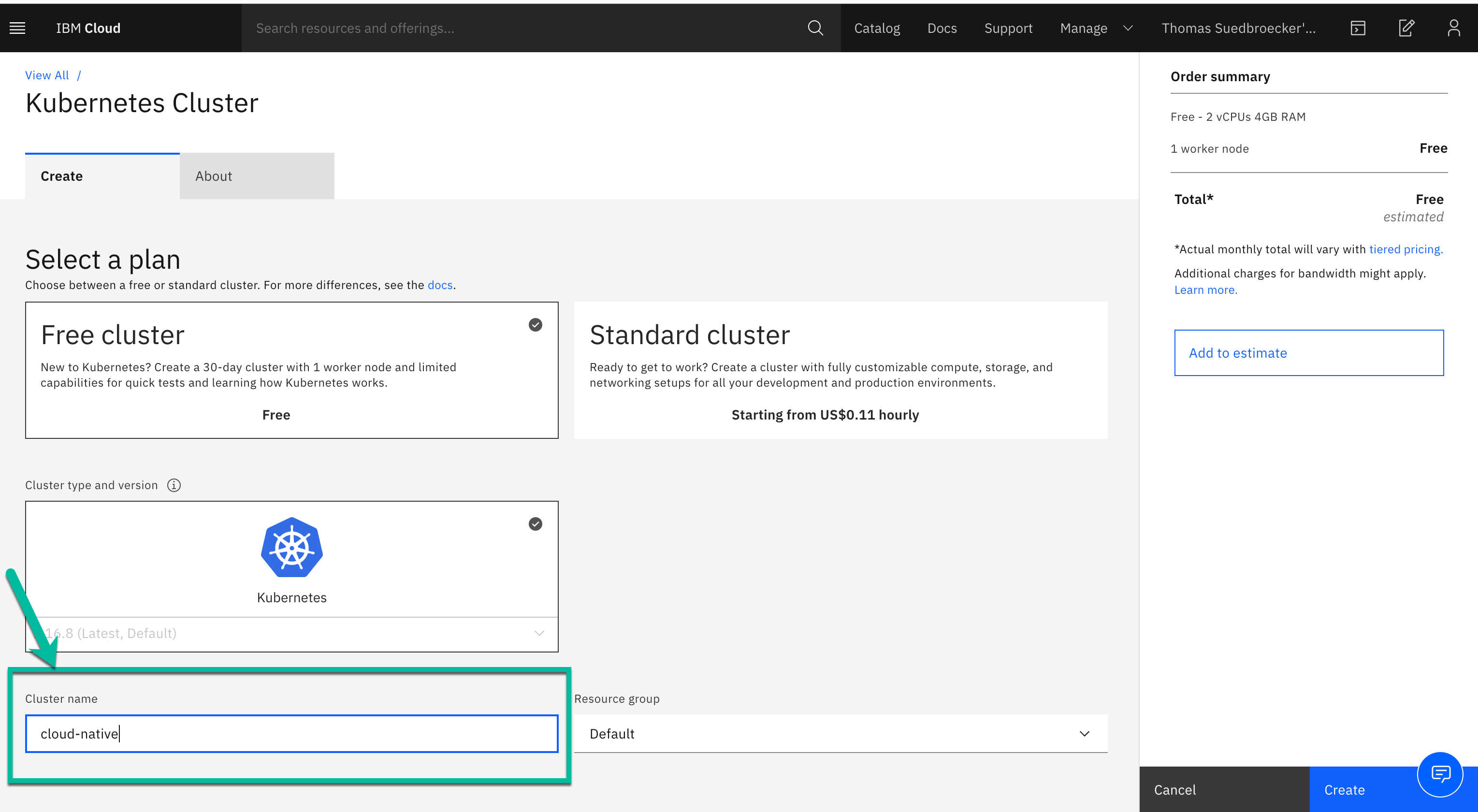Click into the Cluster name field

(291, 733)
